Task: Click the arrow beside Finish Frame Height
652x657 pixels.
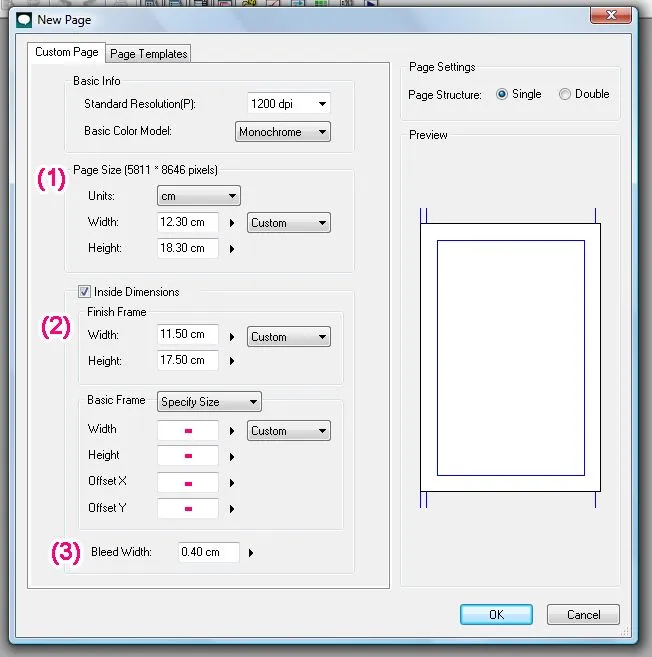Action: [232, 361]
